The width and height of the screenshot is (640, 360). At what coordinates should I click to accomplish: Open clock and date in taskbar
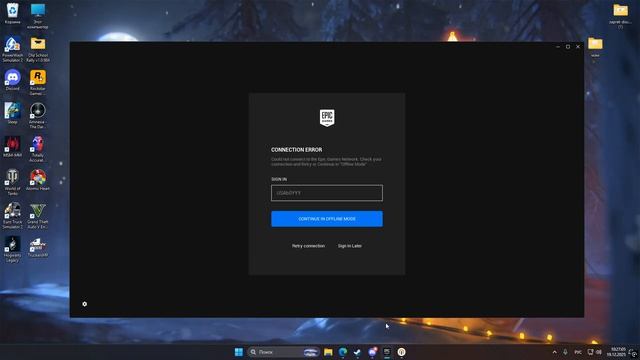point(616,352)
